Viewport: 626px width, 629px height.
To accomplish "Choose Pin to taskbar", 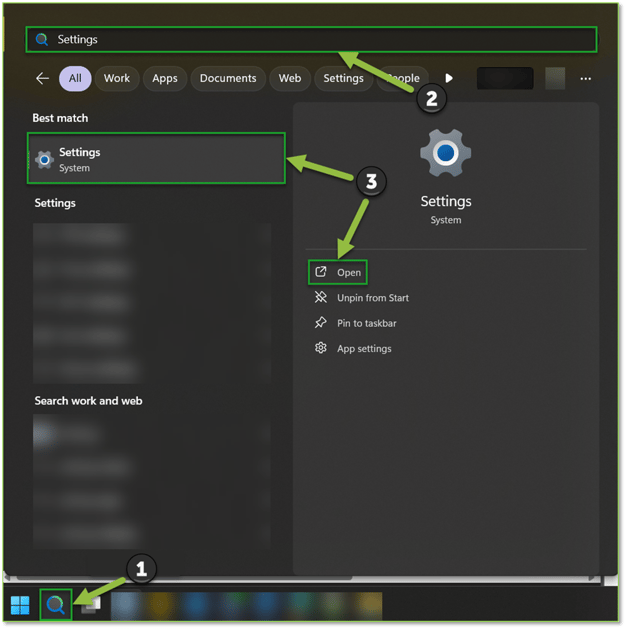I will coord(367,323).
